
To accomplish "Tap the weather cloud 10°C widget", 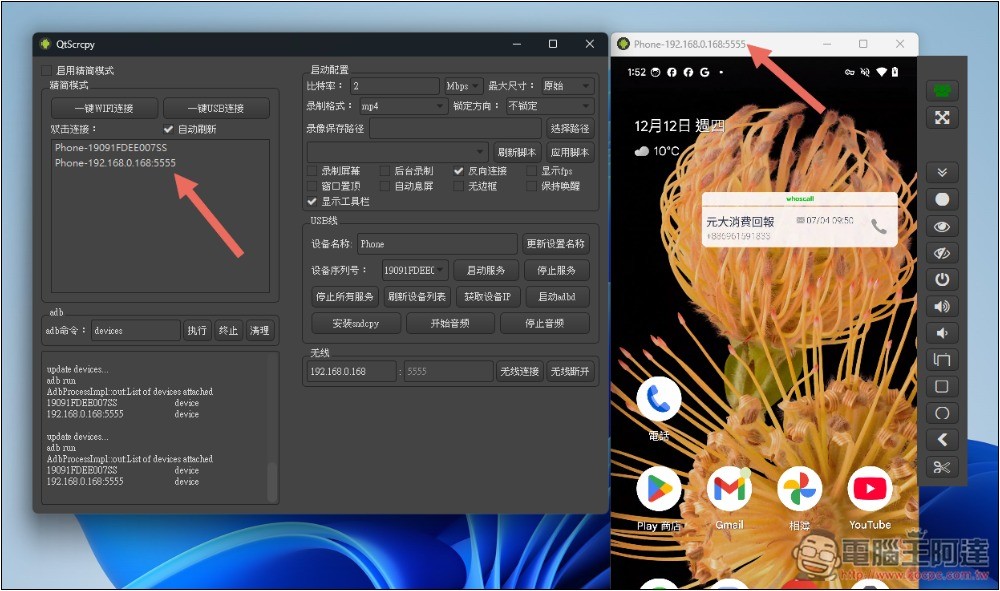I will pyautogui.click(x=657, y=151).
